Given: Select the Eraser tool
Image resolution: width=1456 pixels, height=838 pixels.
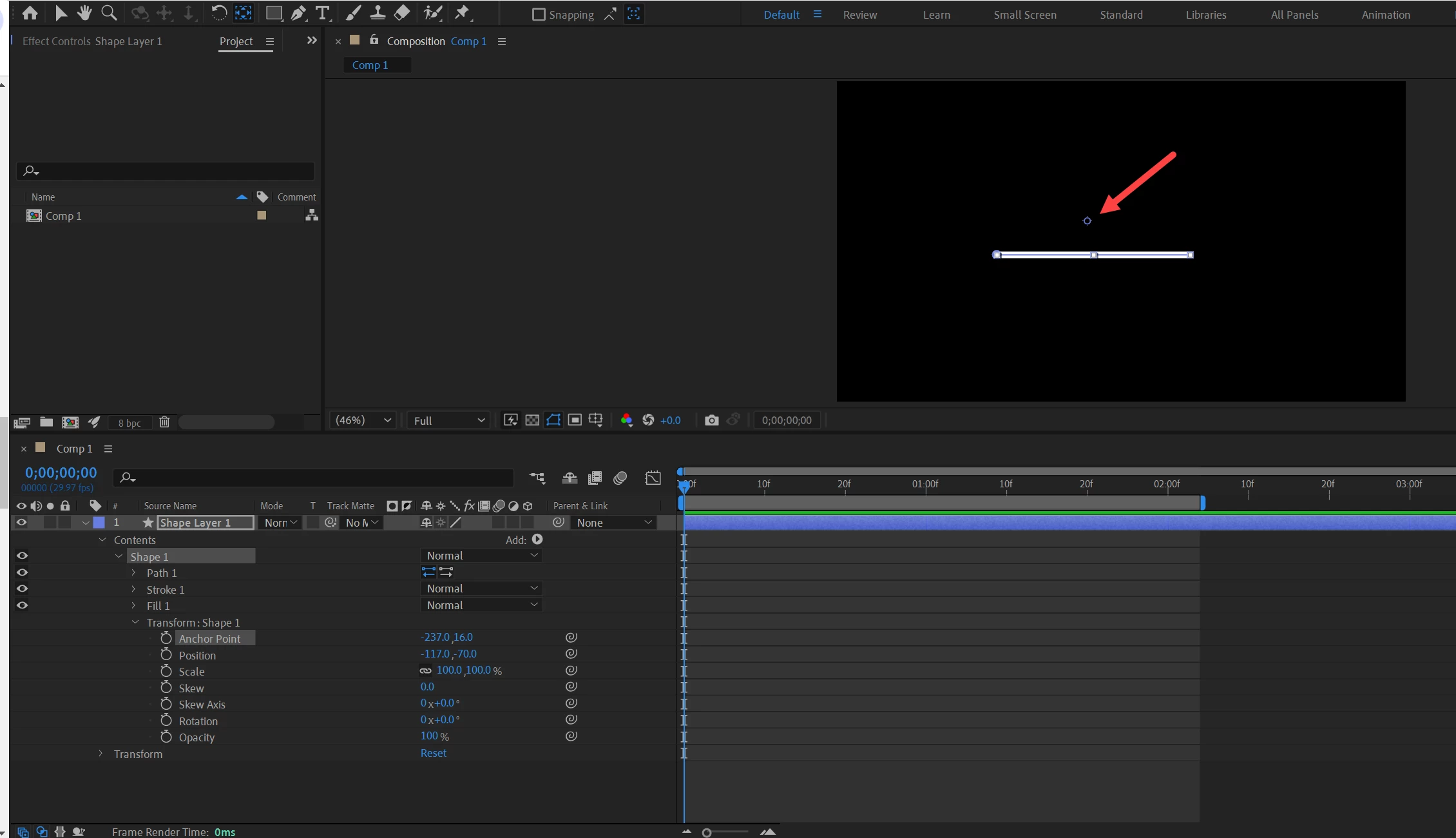Looking at the screenshot, I should coord(402,14).
